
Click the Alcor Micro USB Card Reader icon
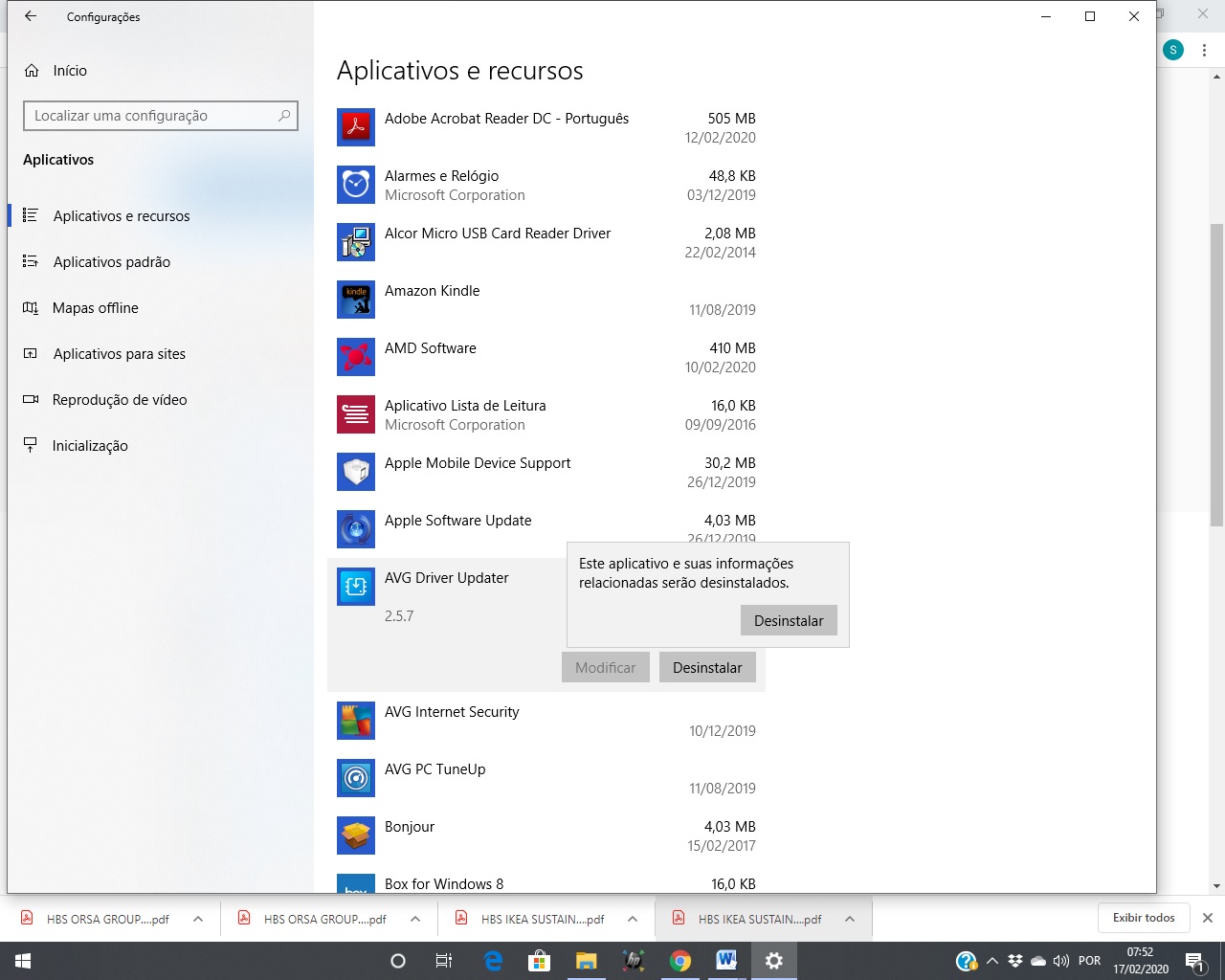(356, 242)
